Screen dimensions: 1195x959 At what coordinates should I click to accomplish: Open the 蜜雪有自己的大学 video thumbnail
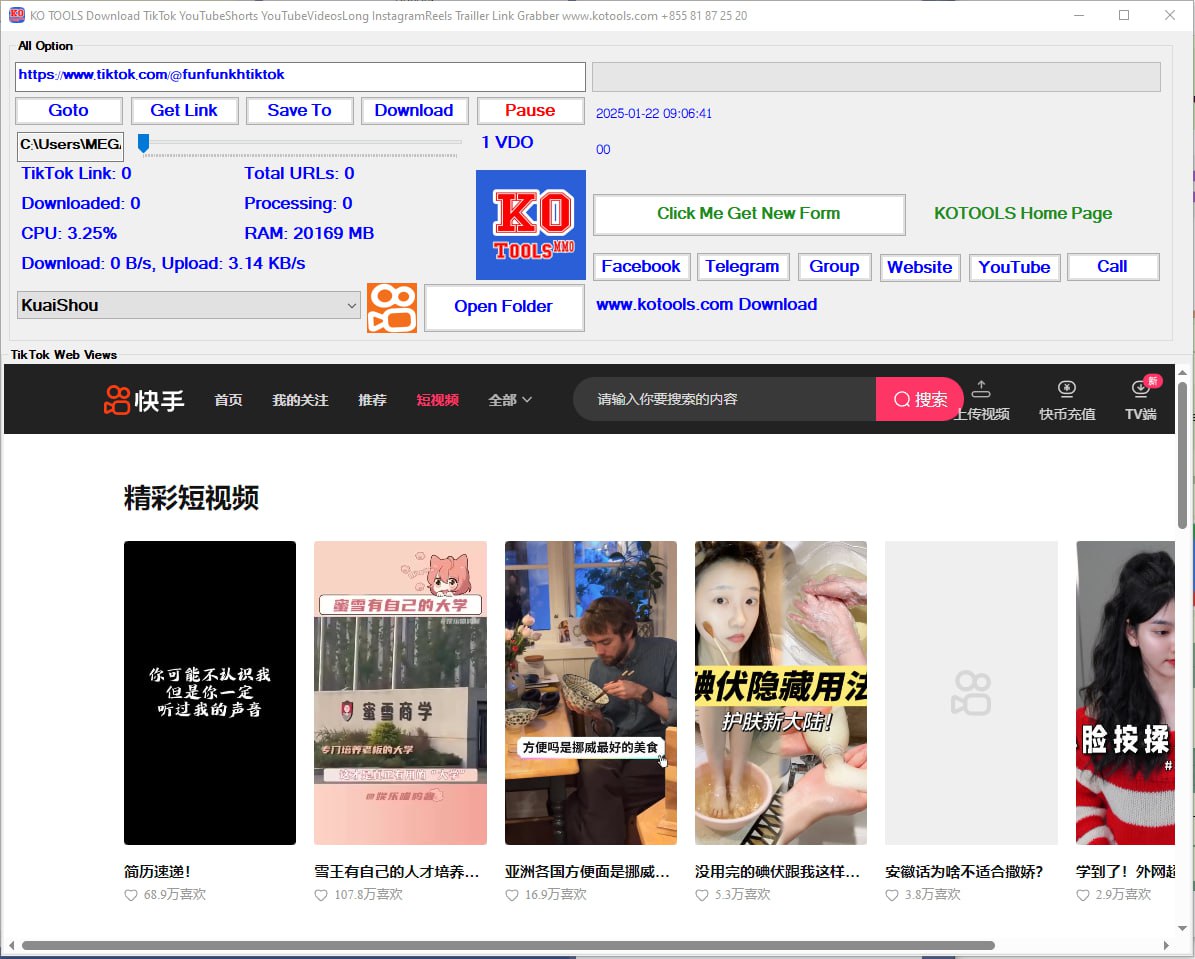[x=400, y=693]
